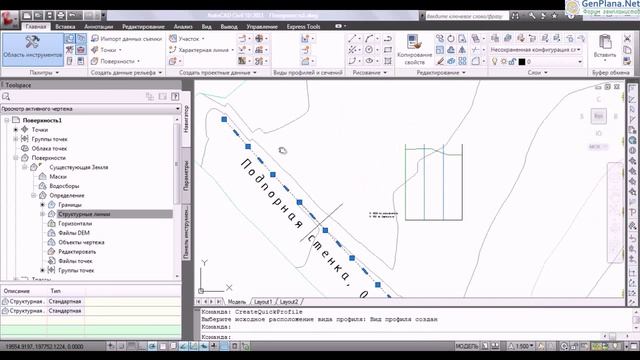640x360 pixels.
Task: Click the Toolspace search magnifier icon
Action: [6, 97]
